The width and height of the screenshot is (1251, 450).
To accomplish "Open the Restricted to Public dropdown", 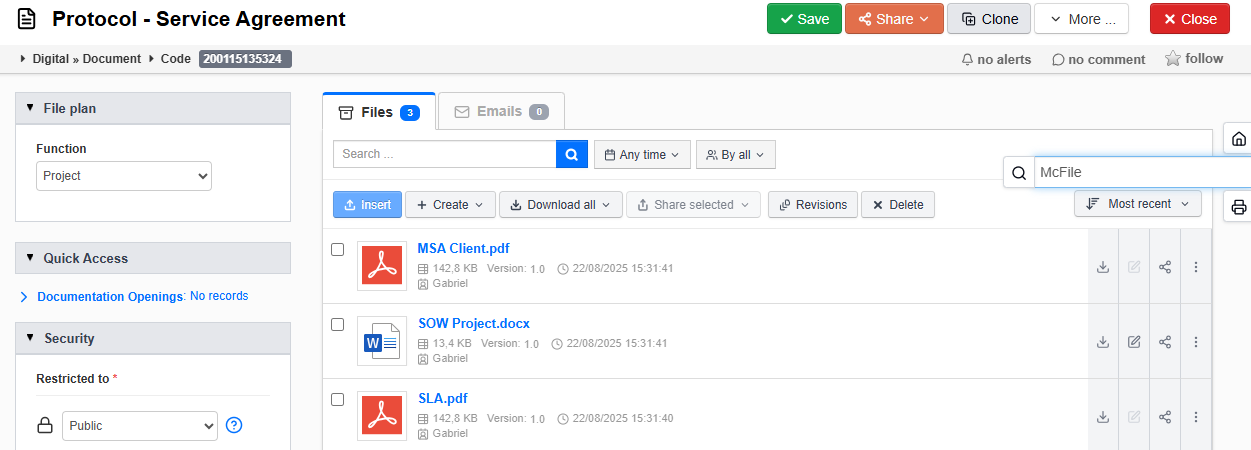I will click(x=140, y=425).
